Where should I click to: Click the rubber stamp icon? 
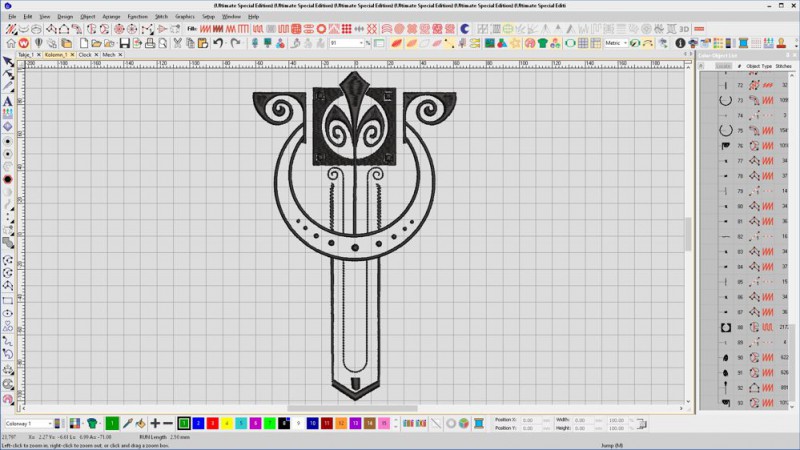[781, 43]
